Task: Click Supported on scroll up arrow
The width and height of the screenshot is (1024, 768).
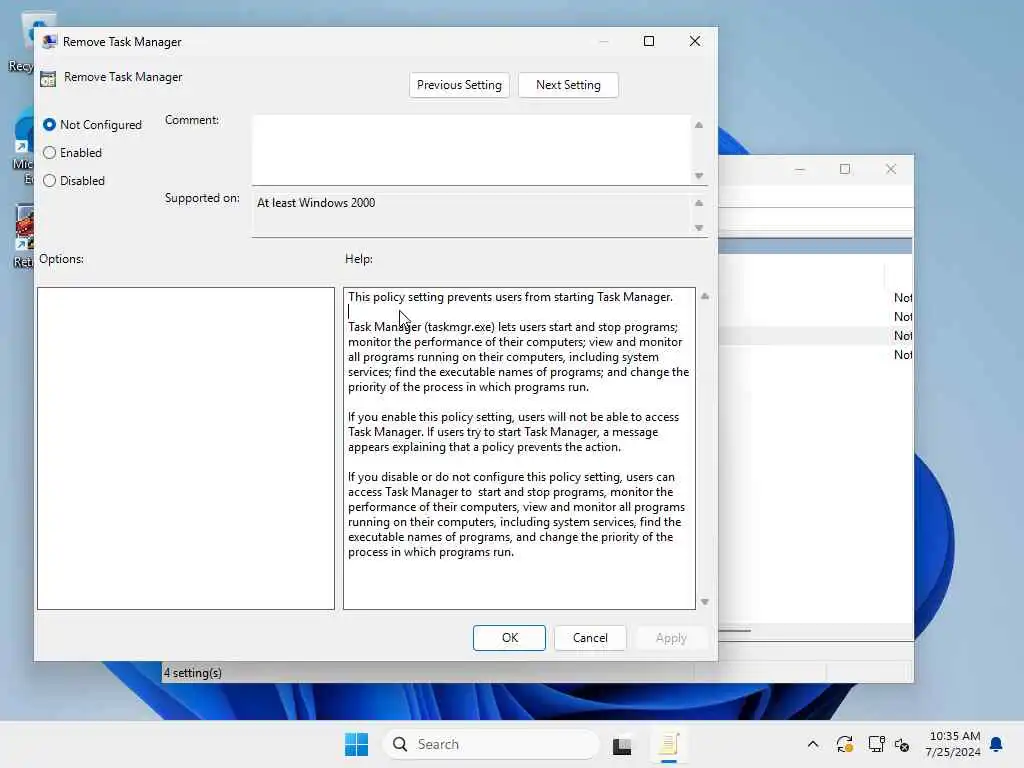Action: tap(699, 203)
